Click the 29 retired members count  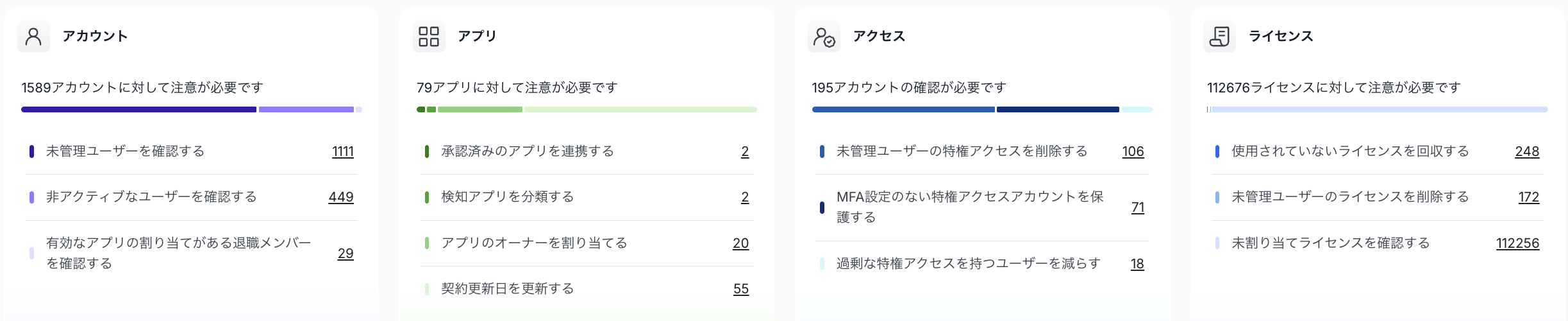pos(346,254)
